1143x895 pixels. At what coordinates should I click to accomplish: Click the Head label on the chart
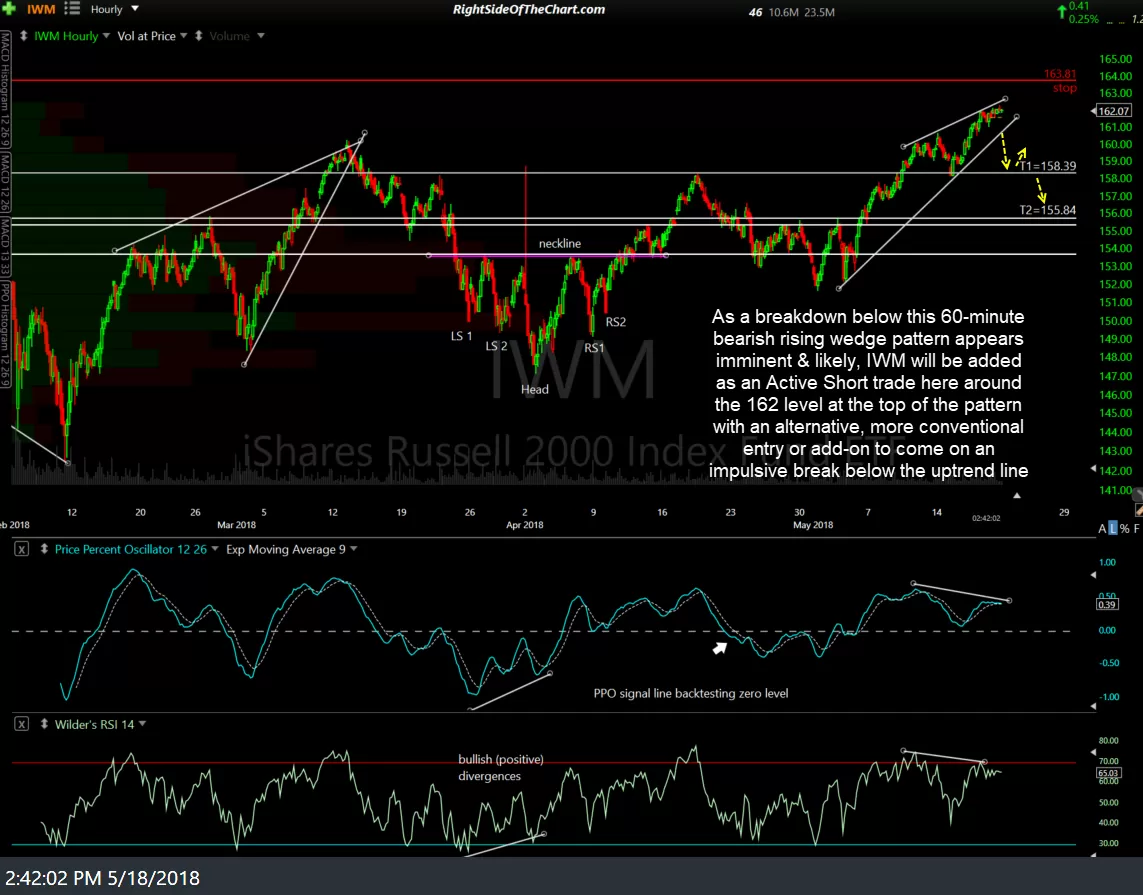(x=534, y=389)
